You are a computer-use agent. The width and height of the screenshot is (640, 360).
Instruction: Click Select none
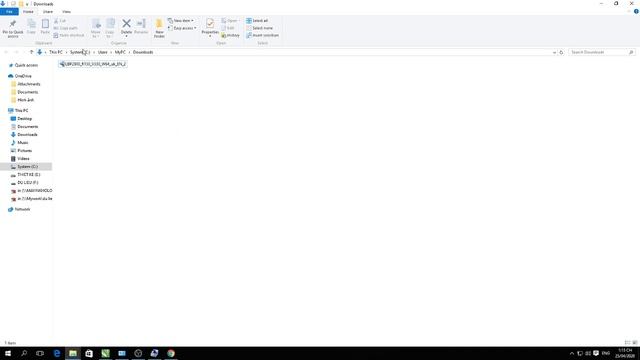260,28
